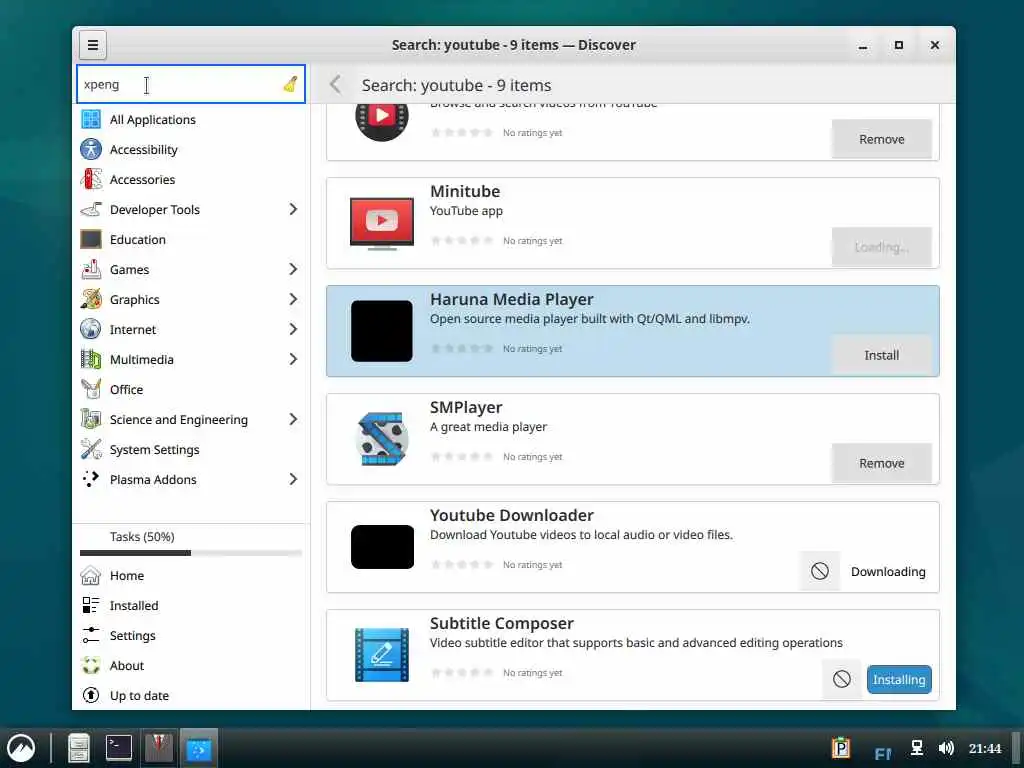1024x768 pixels.
Task: Click the Graphics palette icon
Action: (x=91, y=300)
